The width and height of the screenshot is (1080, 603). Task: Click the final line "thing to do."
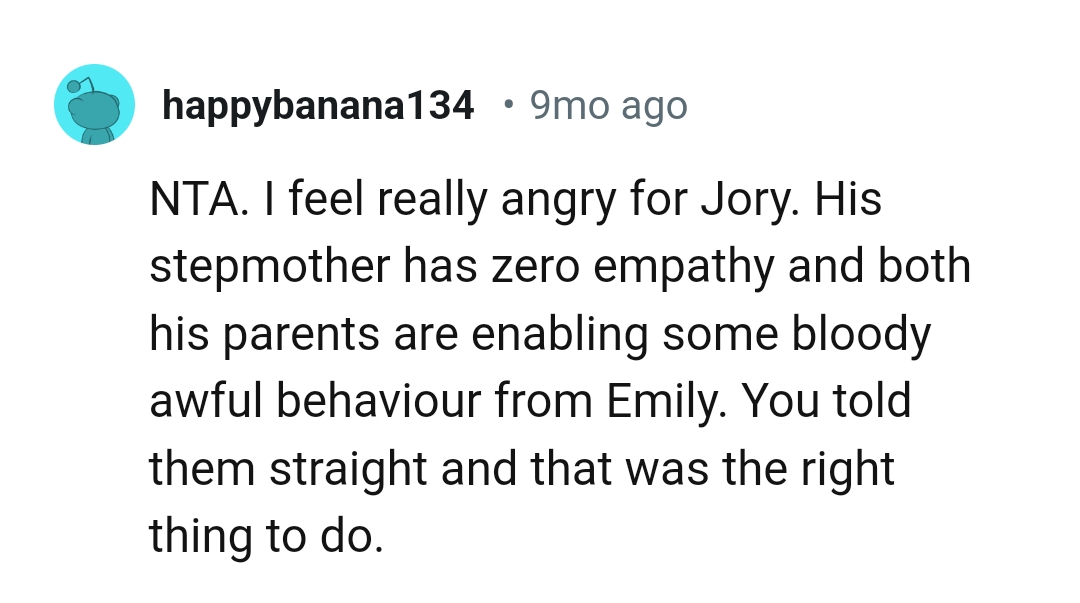click(x=266, y=537)
